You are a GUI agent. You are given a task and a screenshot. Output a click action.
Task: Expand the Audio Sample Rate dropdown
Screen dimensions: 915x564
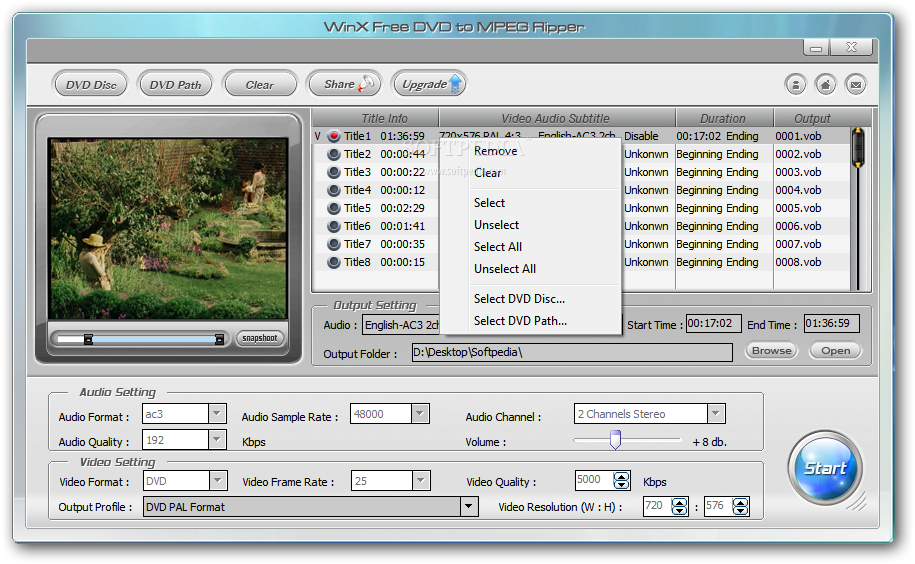click(x=420, y=414)
